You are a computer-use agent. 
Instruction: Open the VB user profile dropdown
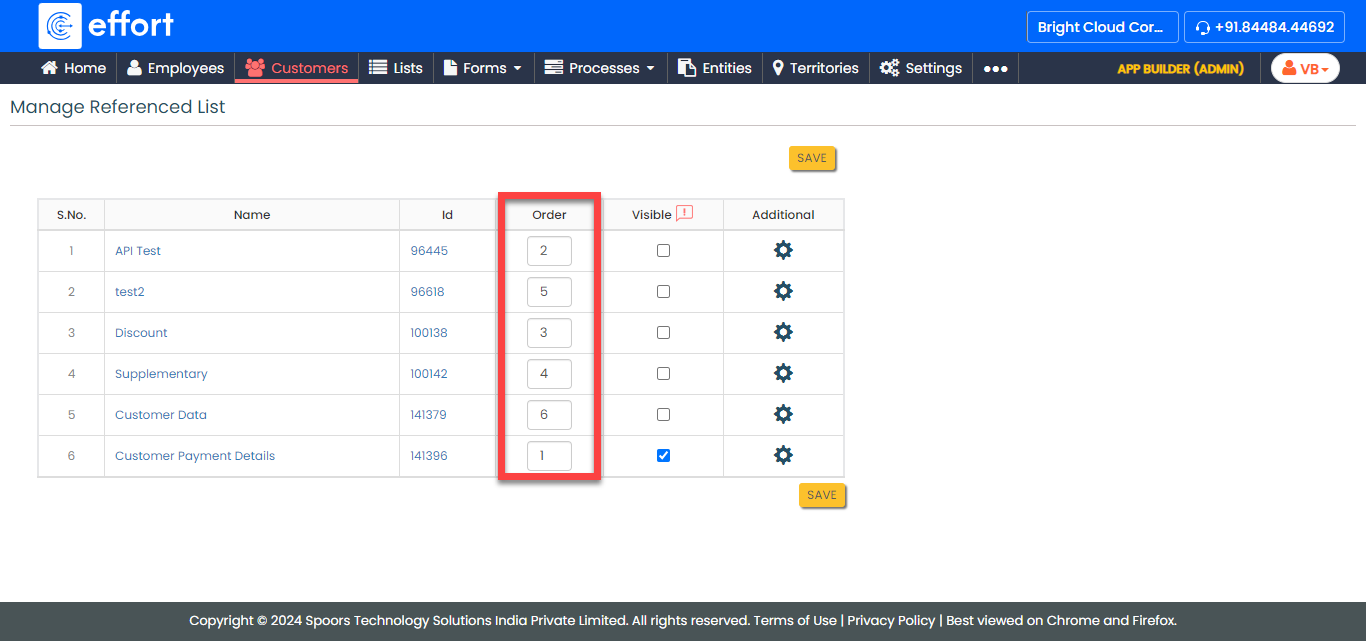[1305, 68]
